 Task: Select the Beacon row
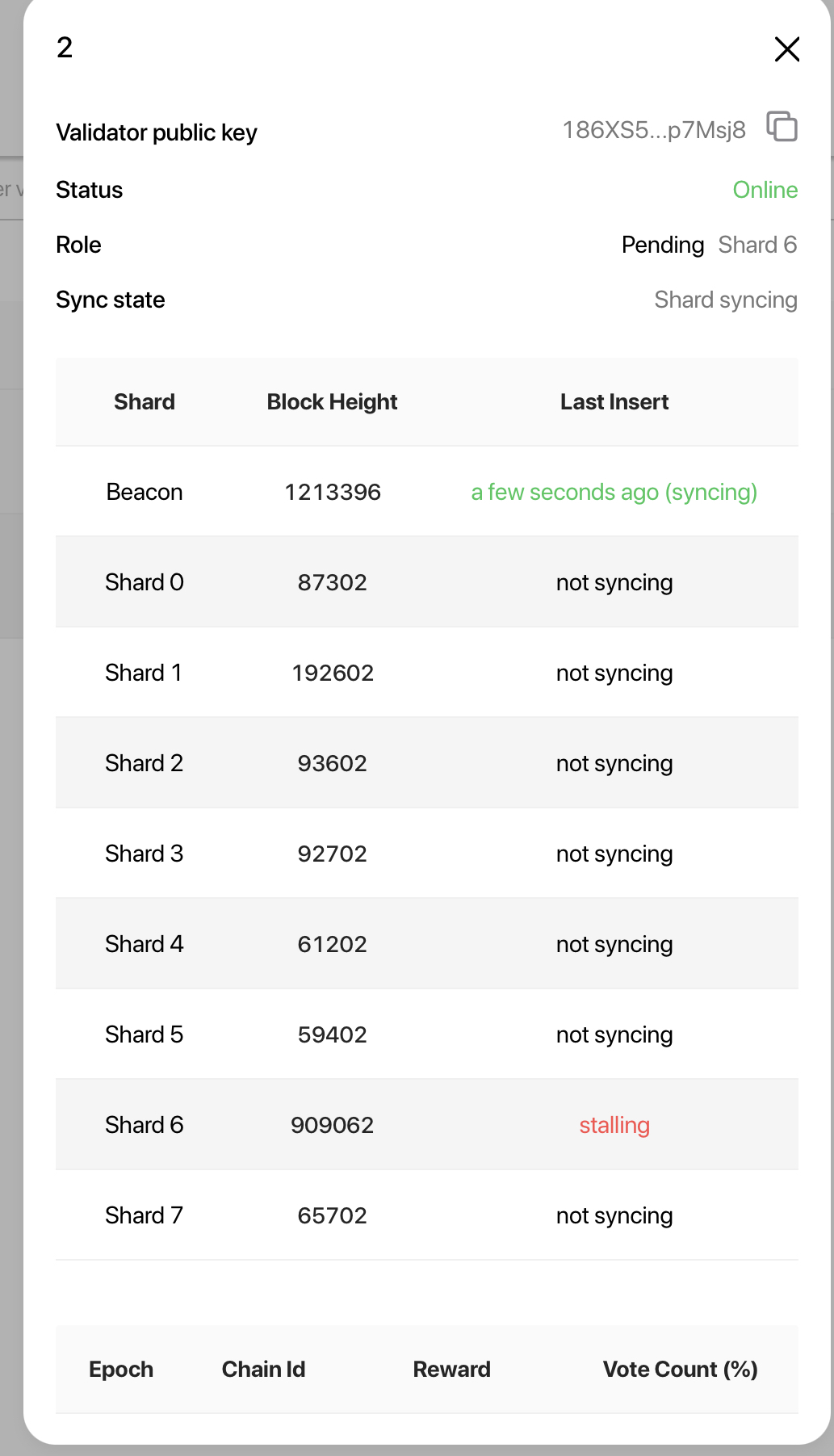pos(427,492)
